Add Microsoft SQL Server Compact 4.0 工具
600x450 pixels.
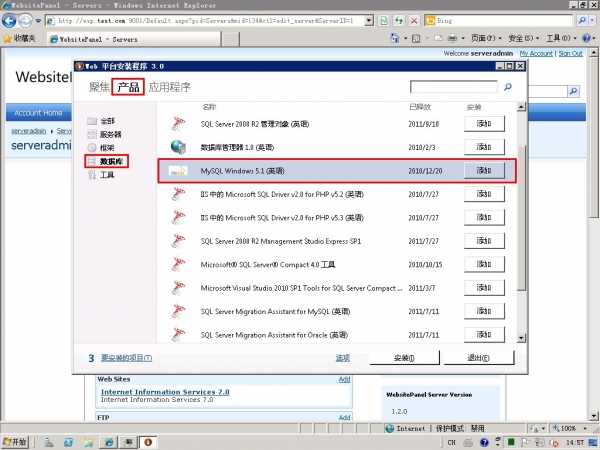[484, 264]
